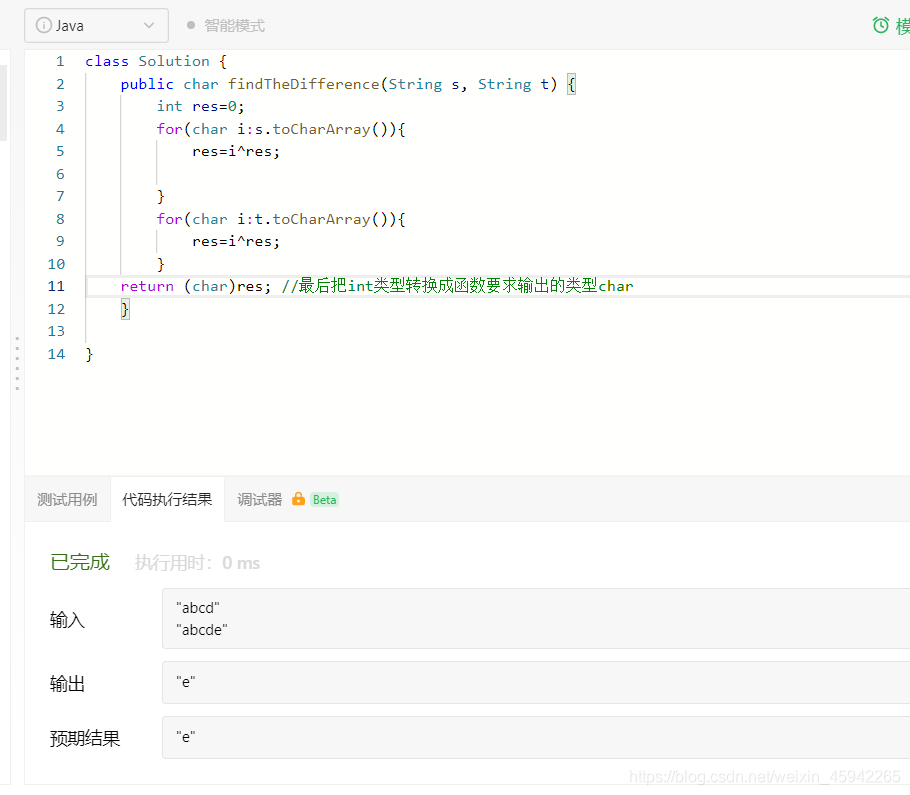
Task: Click the findTheDifference method name
Action: (x=304, y=84)
